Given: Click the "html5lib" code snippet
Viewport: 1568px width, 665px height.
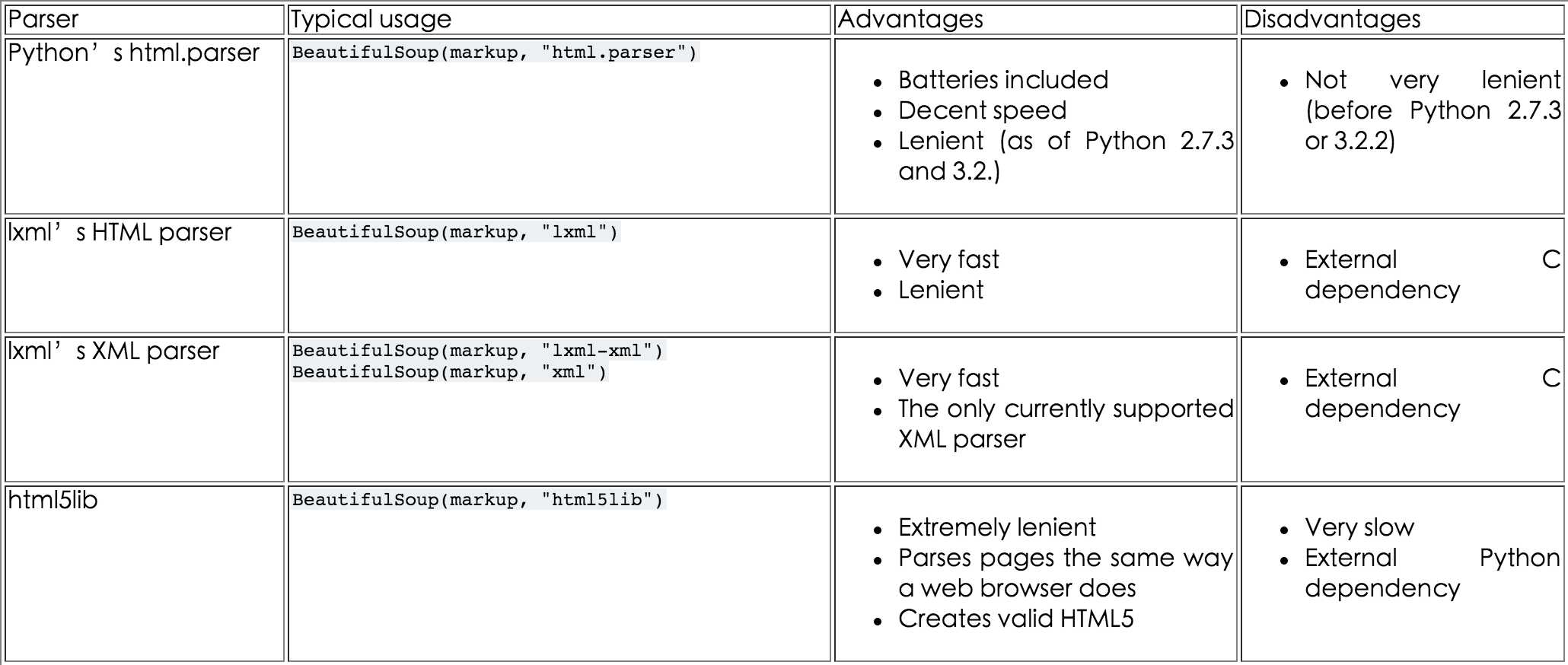Looking at the screenshot, I should click(x=478, y=500).
